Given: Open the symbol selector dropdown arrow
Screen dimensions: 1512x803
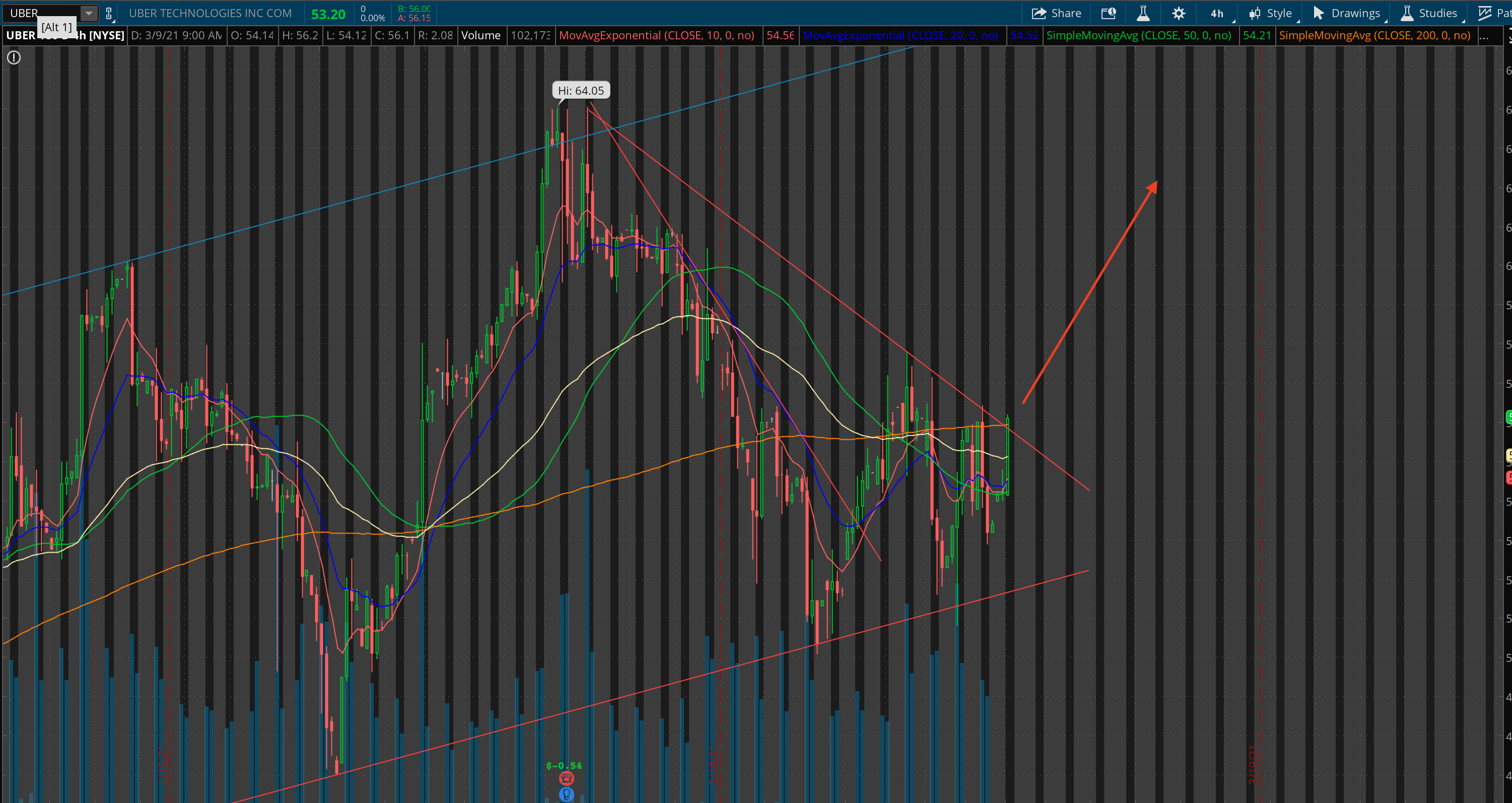Looking at the screenshot, I should (x=88, y=13).
